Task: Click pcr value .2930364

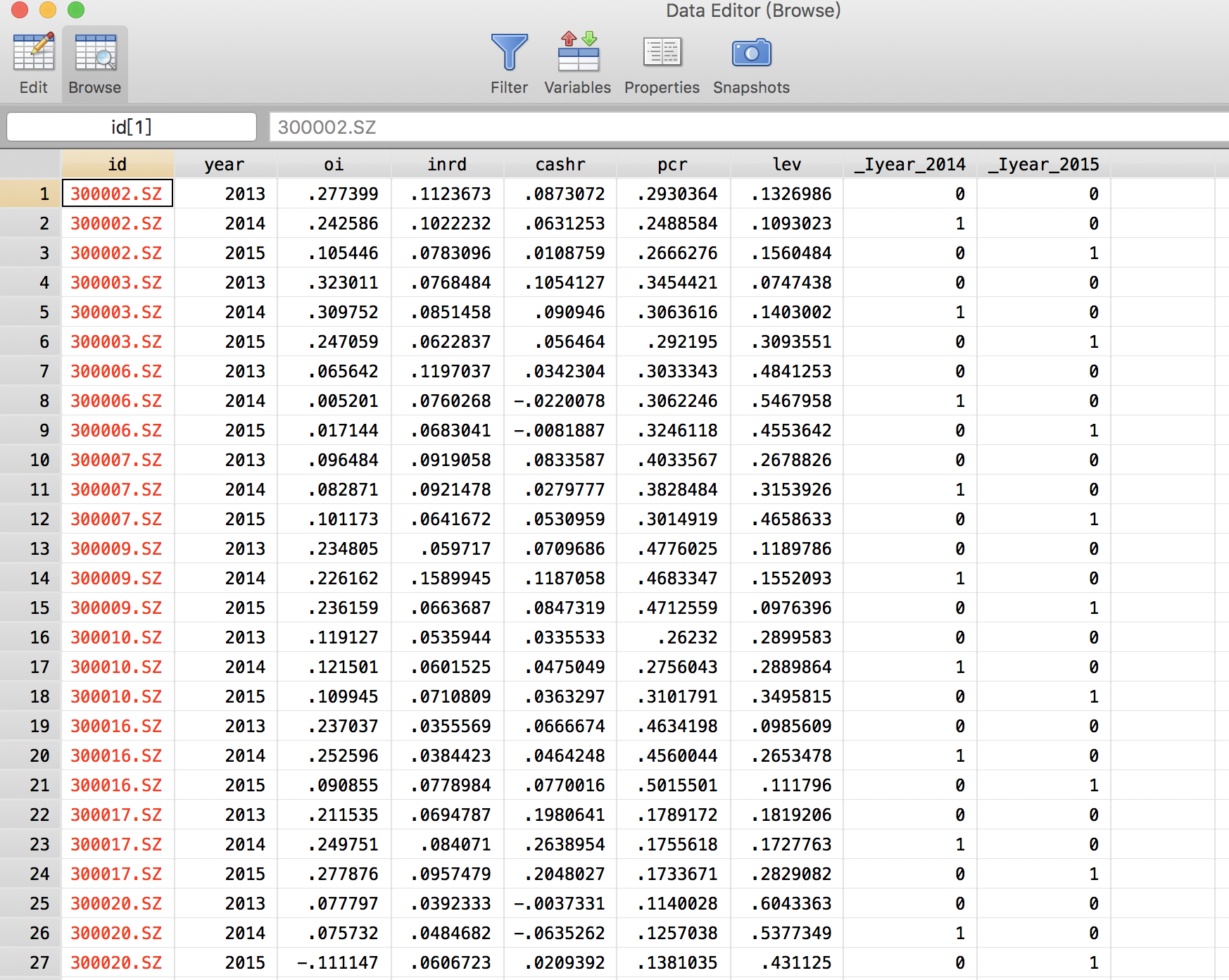Action: click(677, 194)
